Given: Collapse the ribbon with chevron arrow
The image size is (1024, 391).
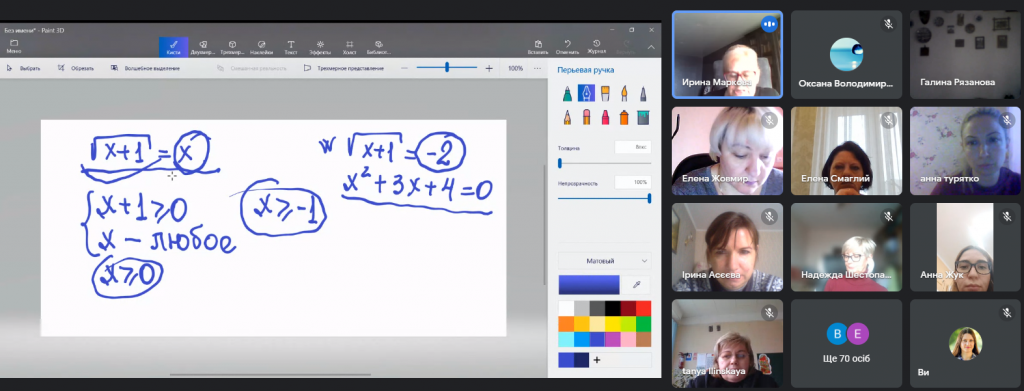Looking at the screenshot, I should click(x=651, y=47).
